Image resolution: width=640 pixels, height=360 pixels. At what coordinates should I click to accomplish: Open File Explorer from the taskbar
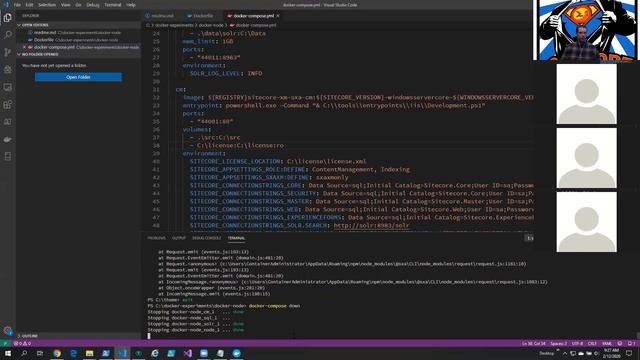89,353
